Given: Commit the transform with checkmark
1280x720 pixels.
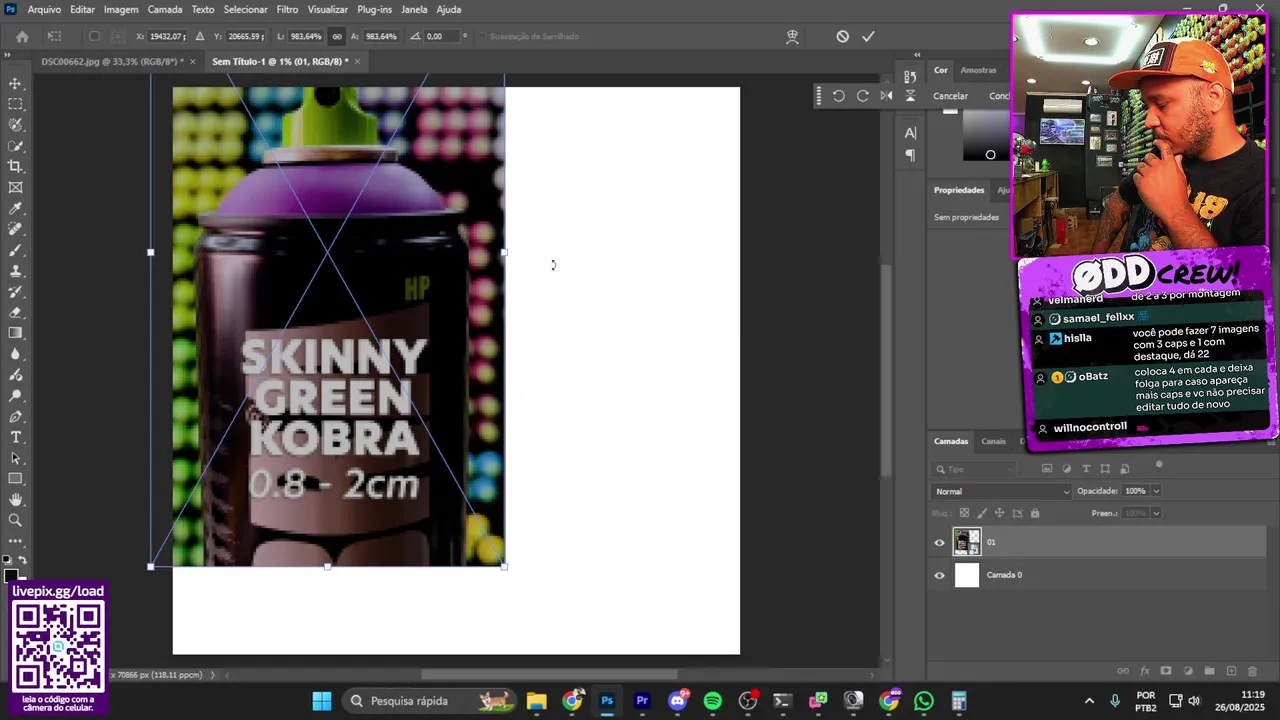Looking at the screenshot, I should [x=868, y=36].
